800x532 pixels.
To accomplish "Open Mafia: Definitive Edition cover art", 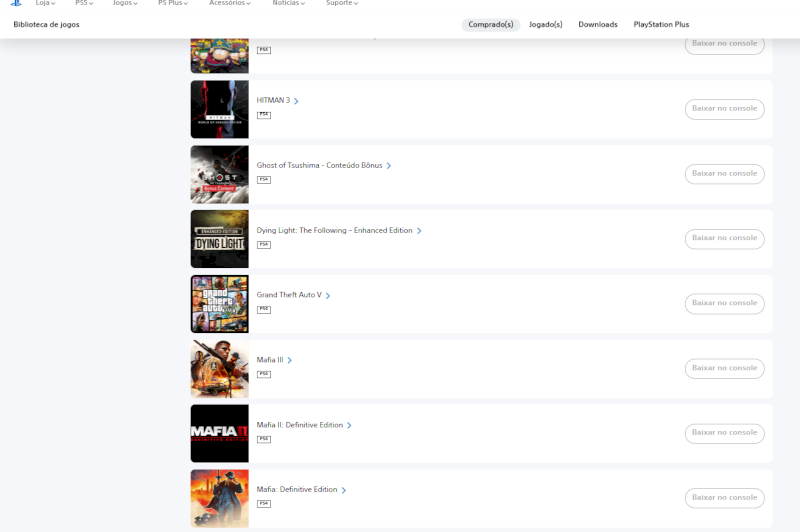I will [220, 498].
